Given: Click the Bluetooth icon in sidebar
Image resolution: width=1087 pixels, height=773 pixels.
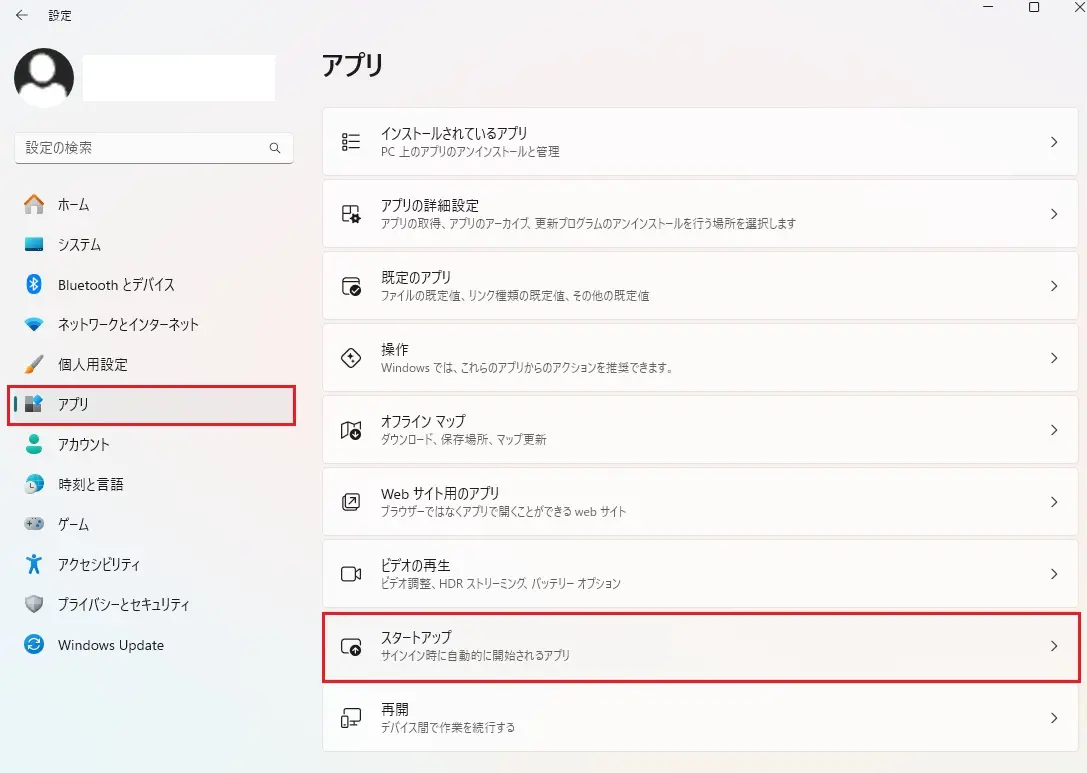Looking at the screenshot, I should 33,284.
